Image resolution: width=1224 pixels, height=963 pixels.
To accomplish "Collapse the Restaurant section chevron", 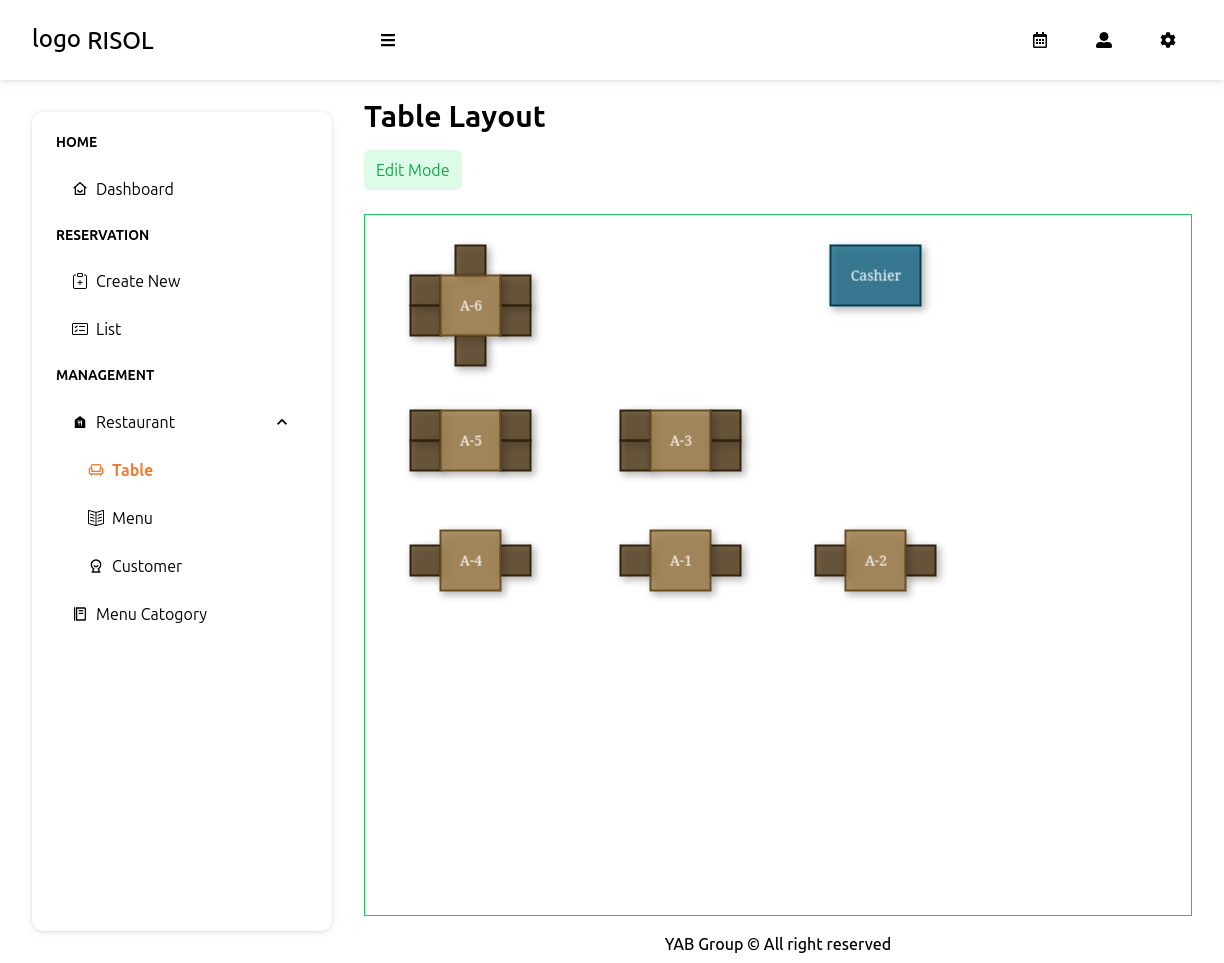I will click(x=281, y=421).
